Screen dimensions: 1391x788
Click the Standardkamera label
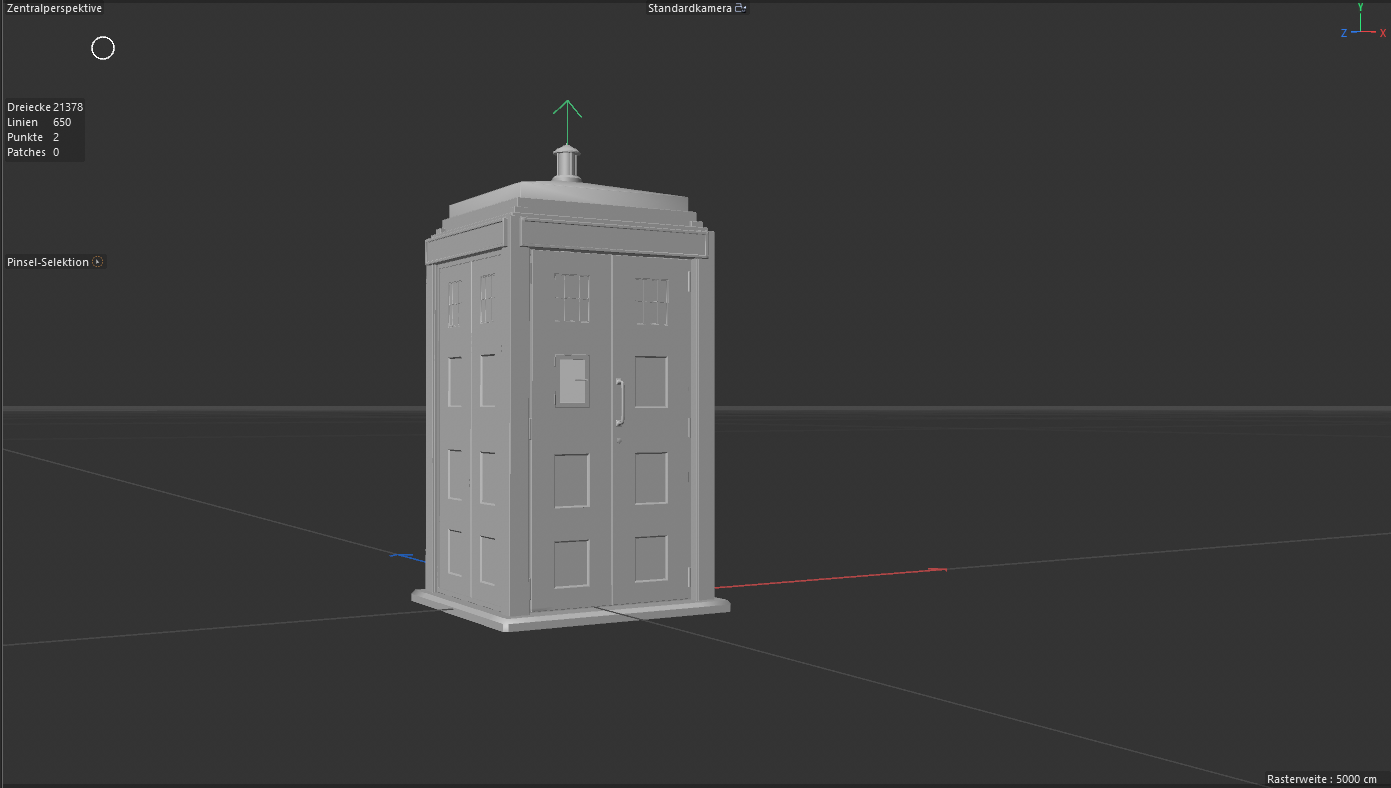point(689,8)
